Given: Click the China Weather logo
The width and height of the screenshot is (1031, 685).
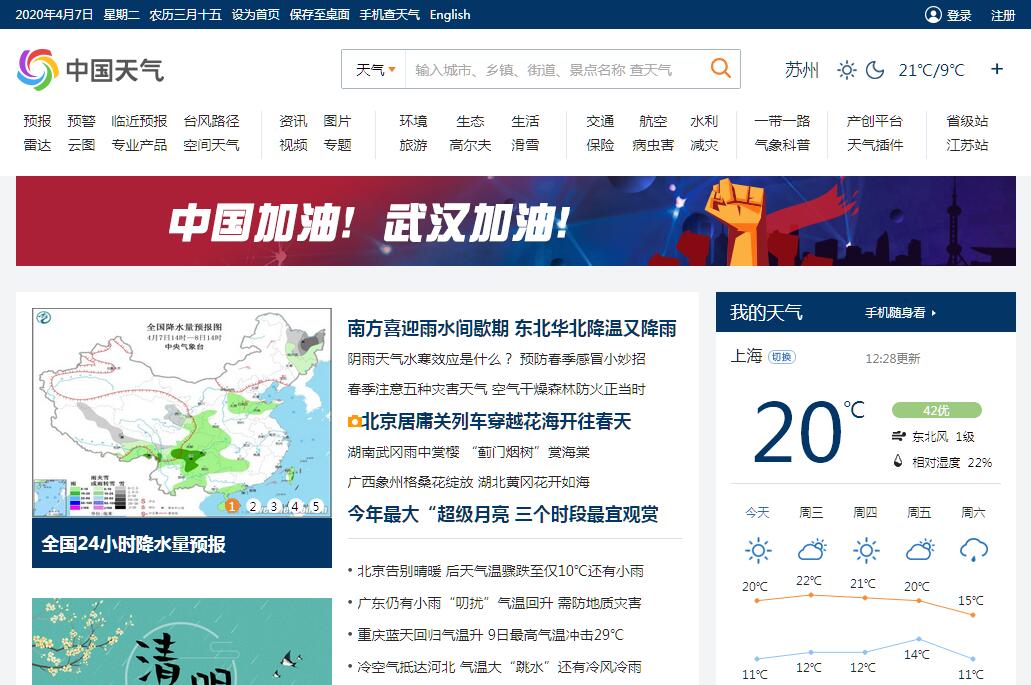Looking at the screenshot, I should point(90,70).
